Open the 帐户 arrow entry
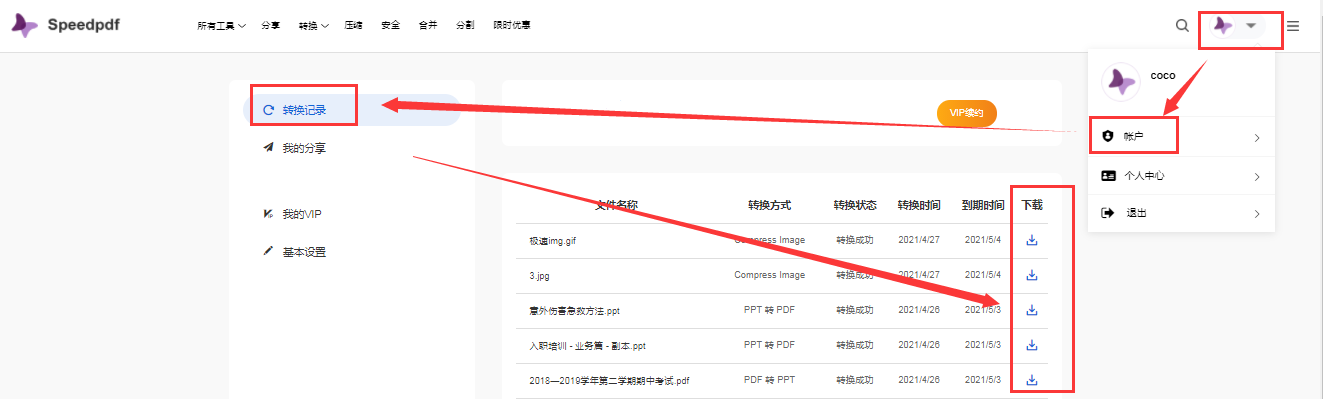Viewport: 1323px width, 399px height. pos(1181,136)
